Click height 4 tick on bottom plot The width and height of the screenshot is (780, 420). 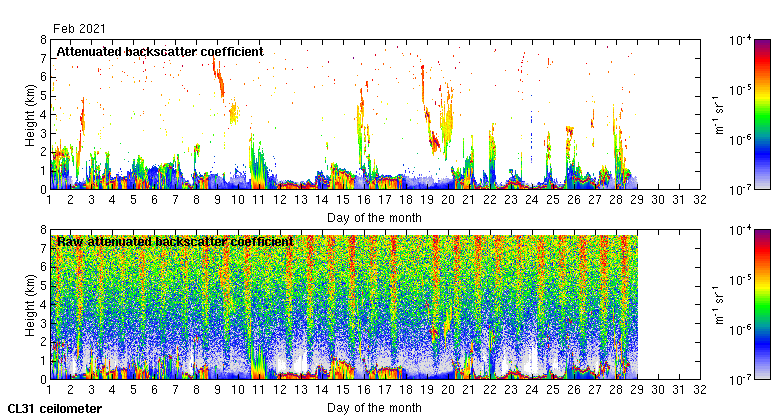[x=43, y=305]
